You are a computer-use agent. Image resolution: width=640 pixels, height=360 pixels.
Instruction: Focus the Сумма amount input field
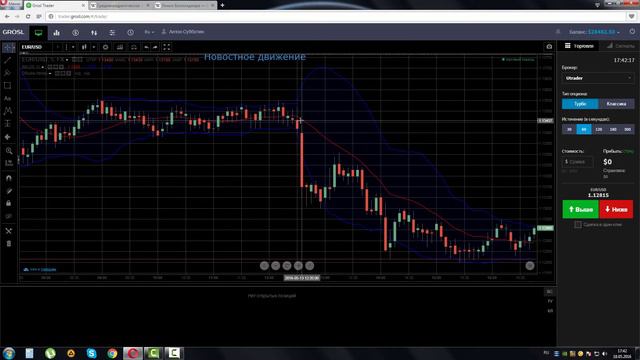(x=578, y=162)
